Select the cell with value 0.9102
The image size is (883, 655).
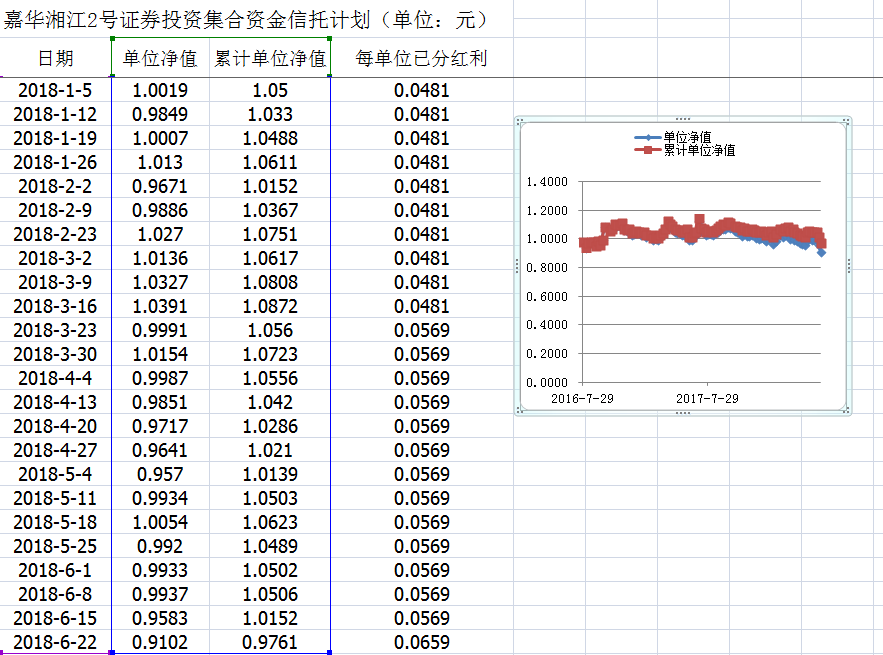pos(160,643)
